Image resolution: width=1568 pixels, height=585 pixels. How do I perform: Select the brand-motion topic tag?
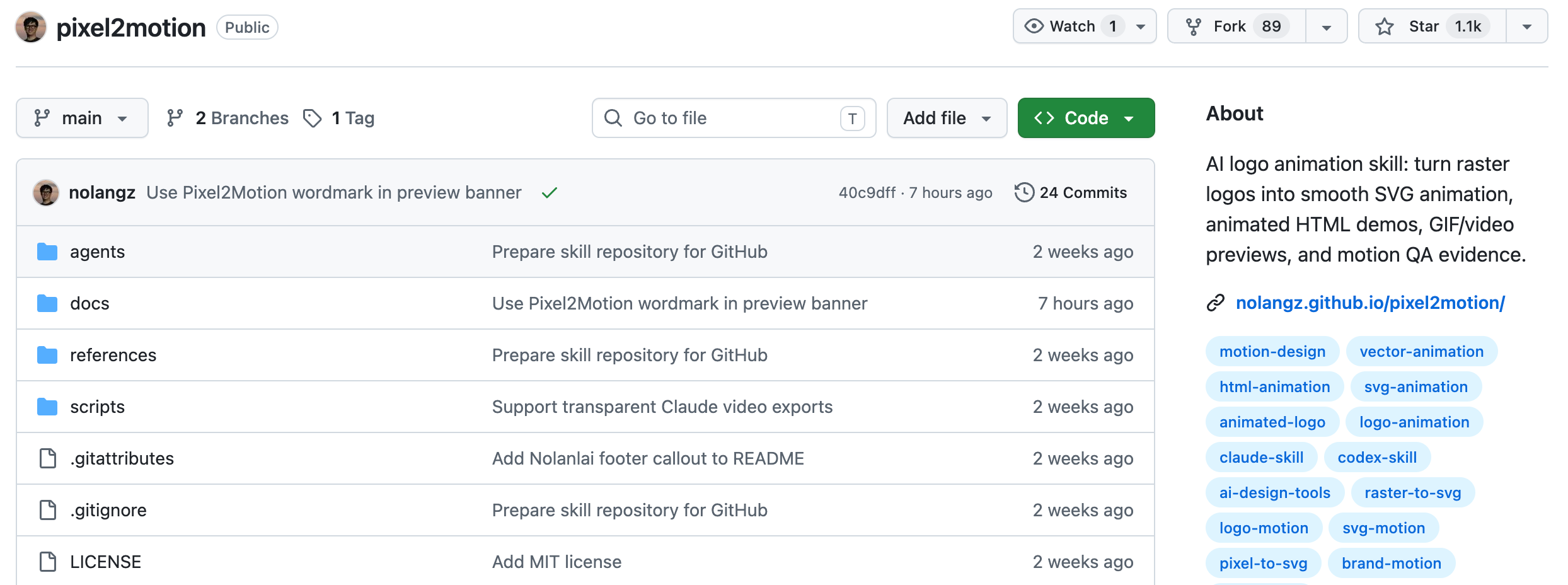point(1391,563)
